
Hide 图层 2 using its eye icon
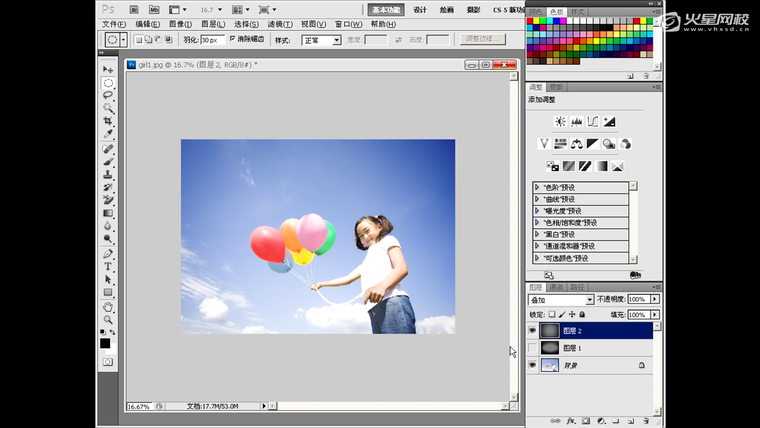pos(532,330)
